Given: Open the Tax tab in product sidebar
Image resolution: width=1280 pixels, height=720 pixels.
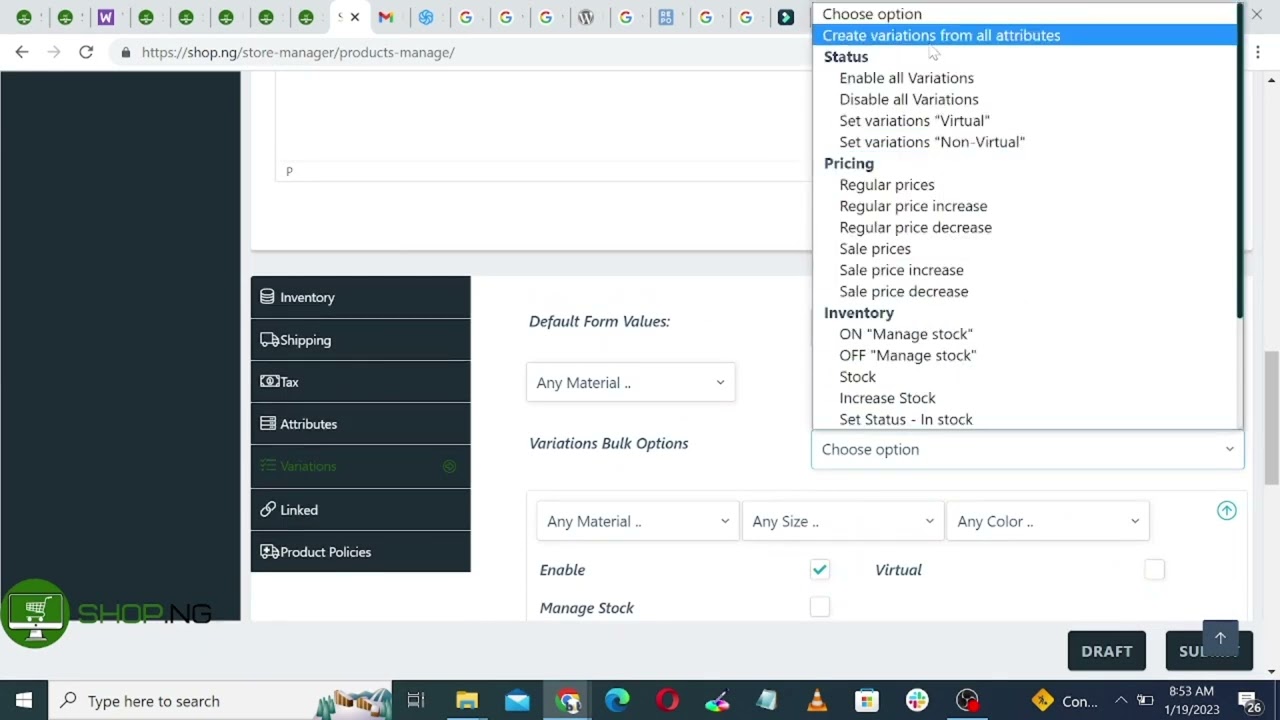Looking at the screenshot, I should click(360, 382).
